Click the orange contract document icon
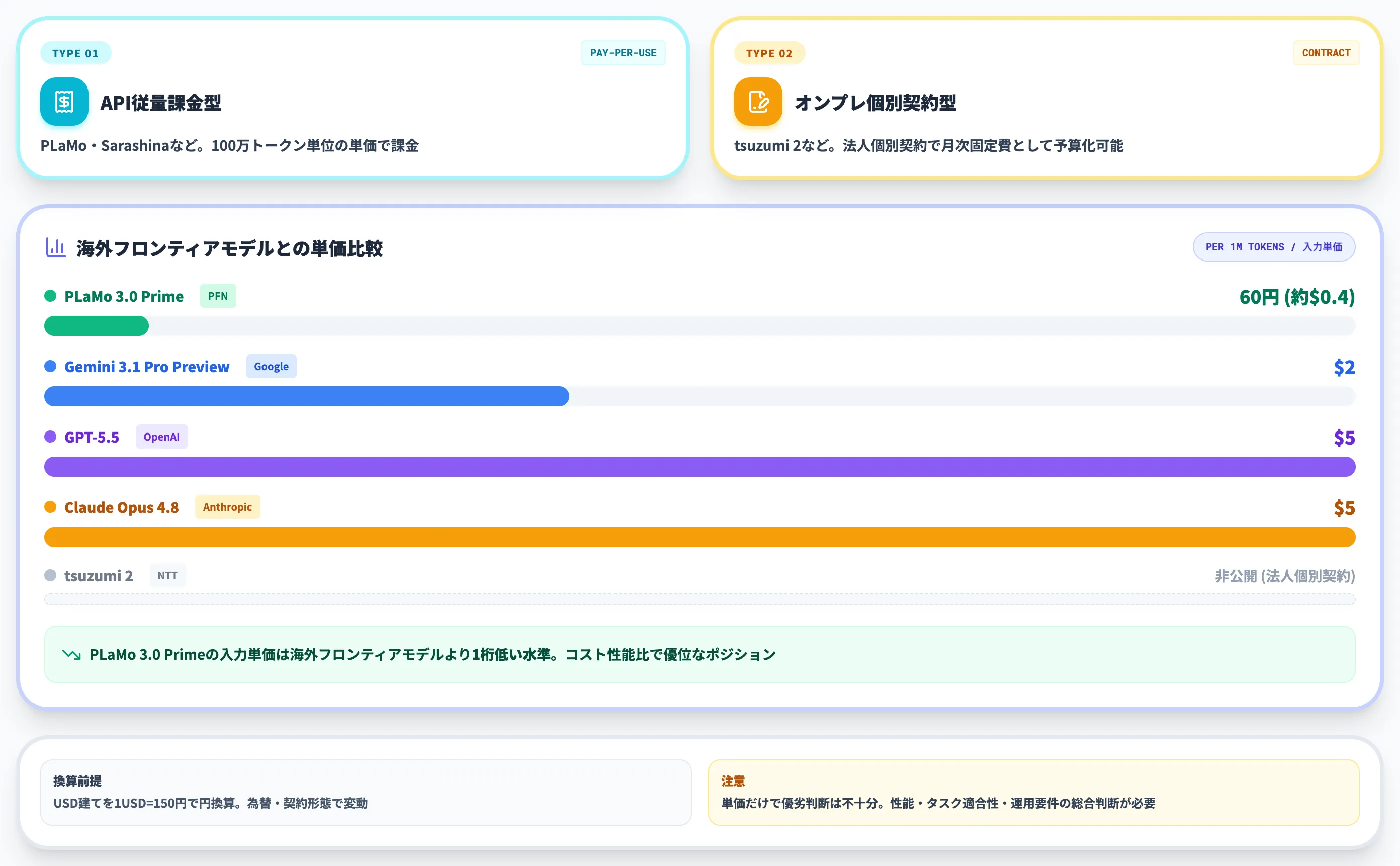Viewport: 1400px width, 866px height. coord(758,102)
